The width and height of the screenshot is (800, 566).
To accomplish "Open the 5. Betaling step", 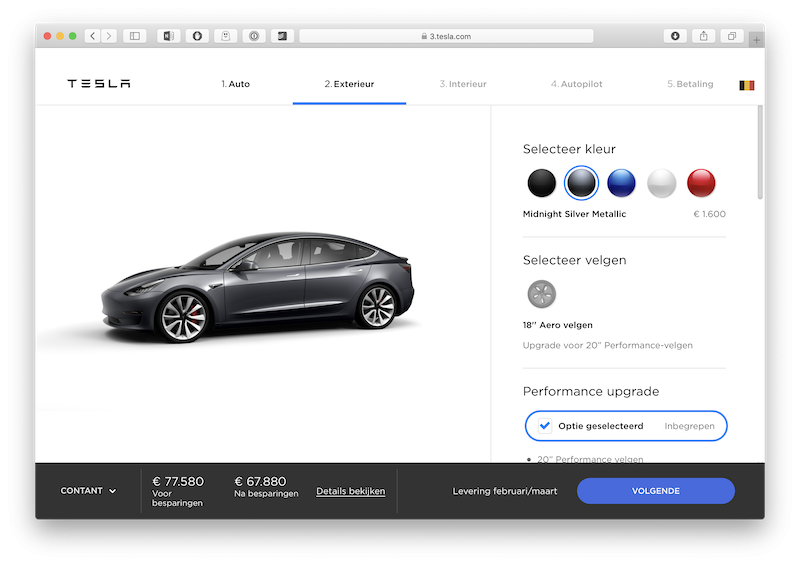I will (690, 84).
